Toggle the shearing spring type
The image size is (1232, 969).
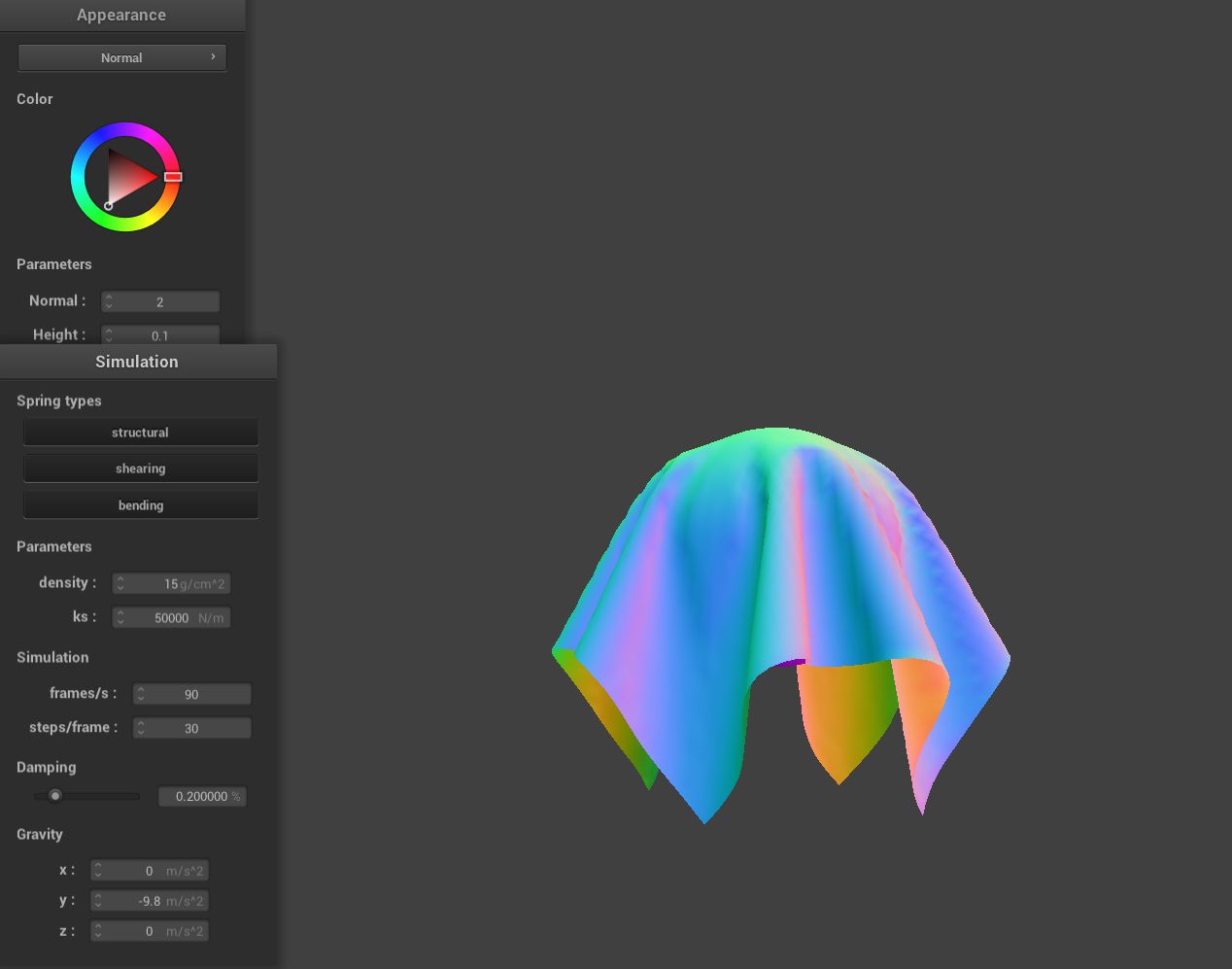pyautogui.click(x=141, y=468)
